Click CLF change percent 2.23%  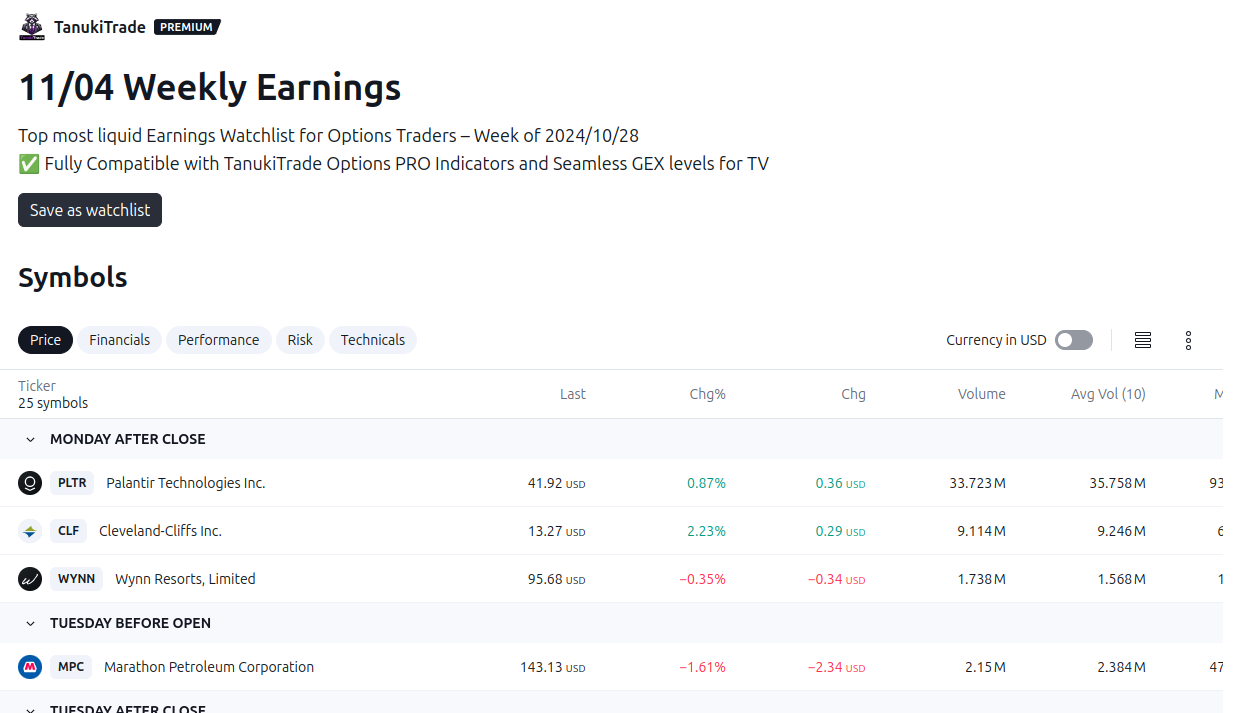pyautogui.click(x=706, y=531)
